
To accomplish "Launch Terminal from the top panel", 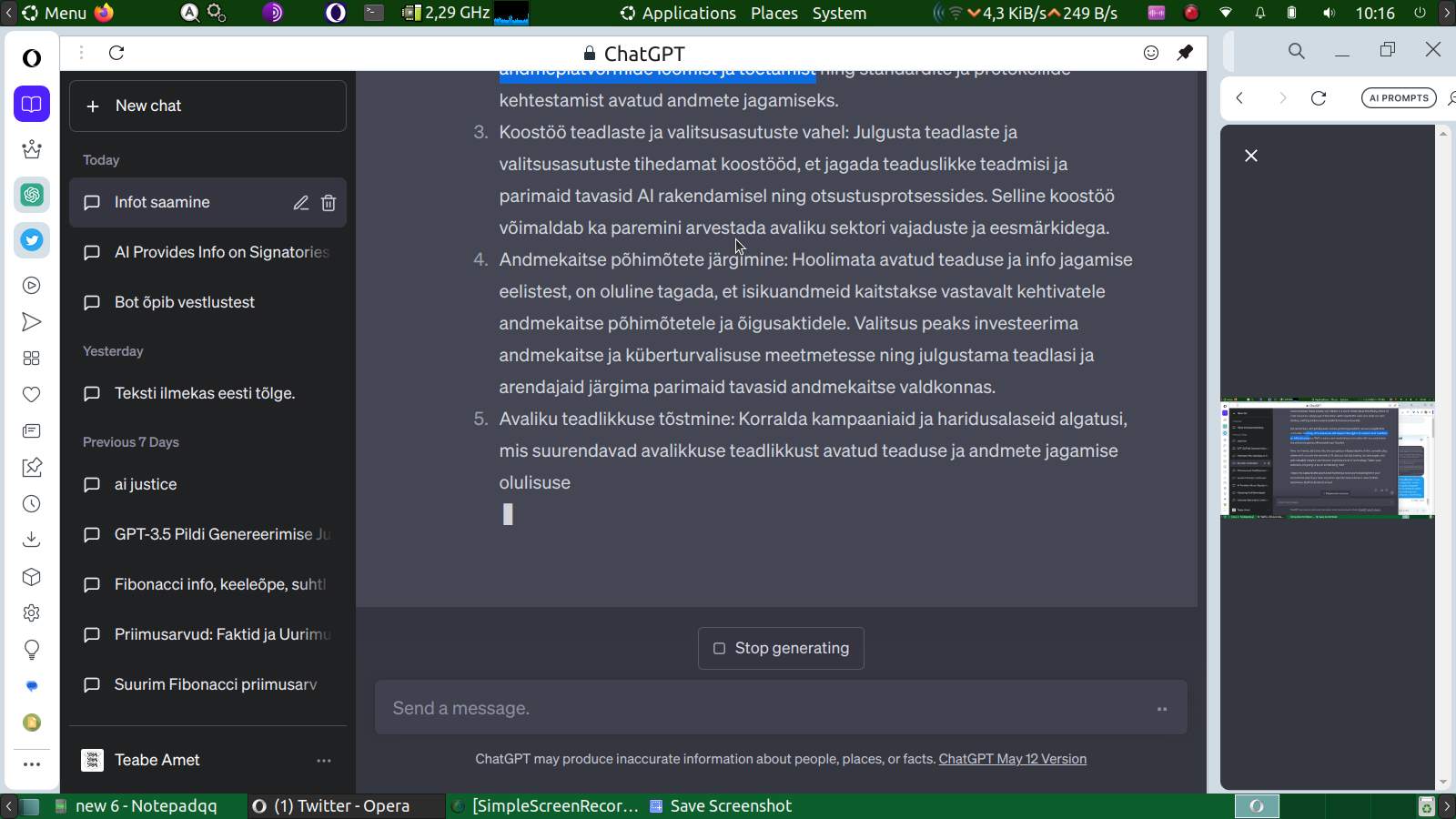I will (374, 13).
